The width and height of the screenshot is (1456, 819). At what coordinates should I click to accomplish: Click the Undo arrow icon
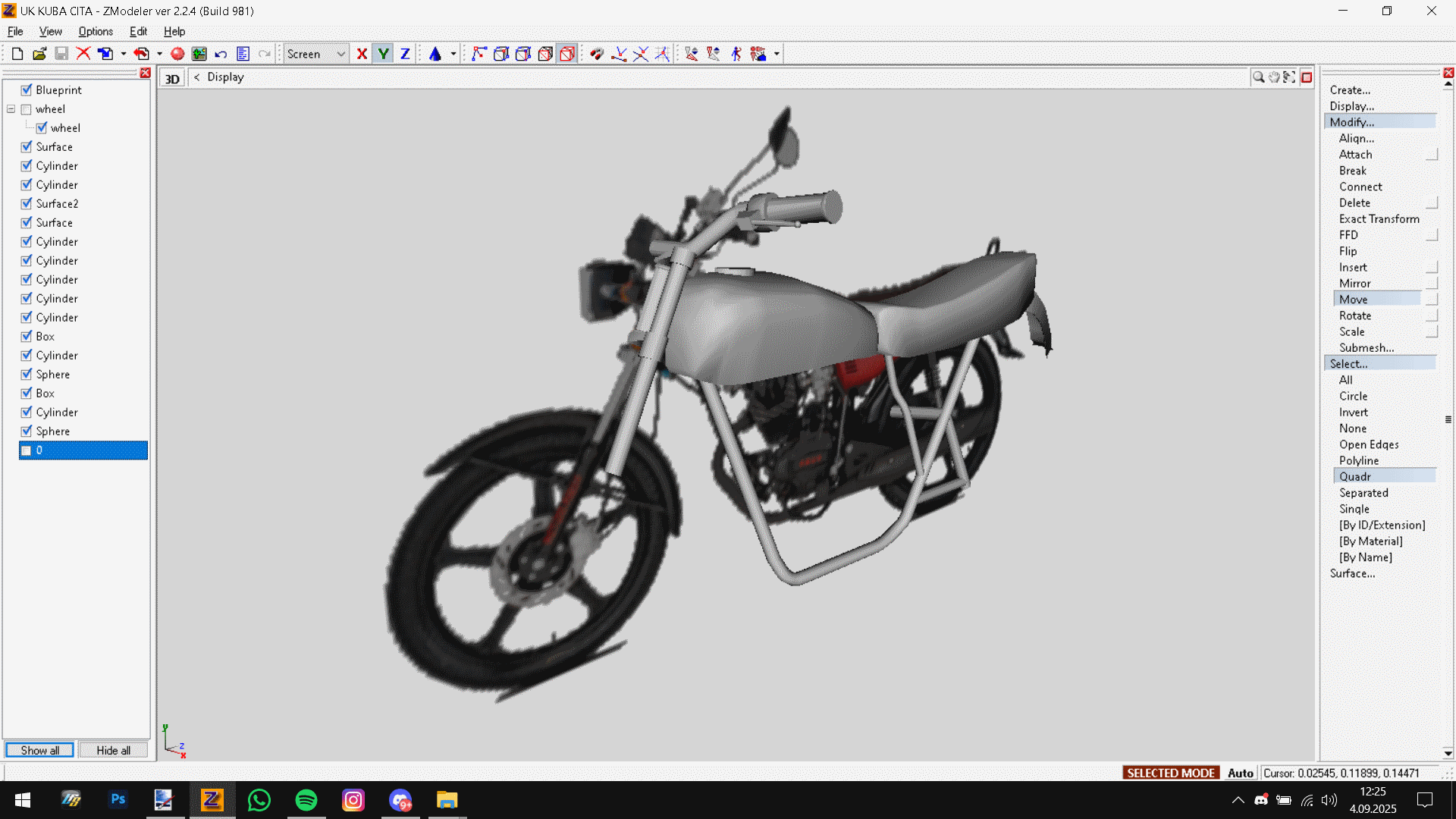pyautogui.click(x=221, y=54)
